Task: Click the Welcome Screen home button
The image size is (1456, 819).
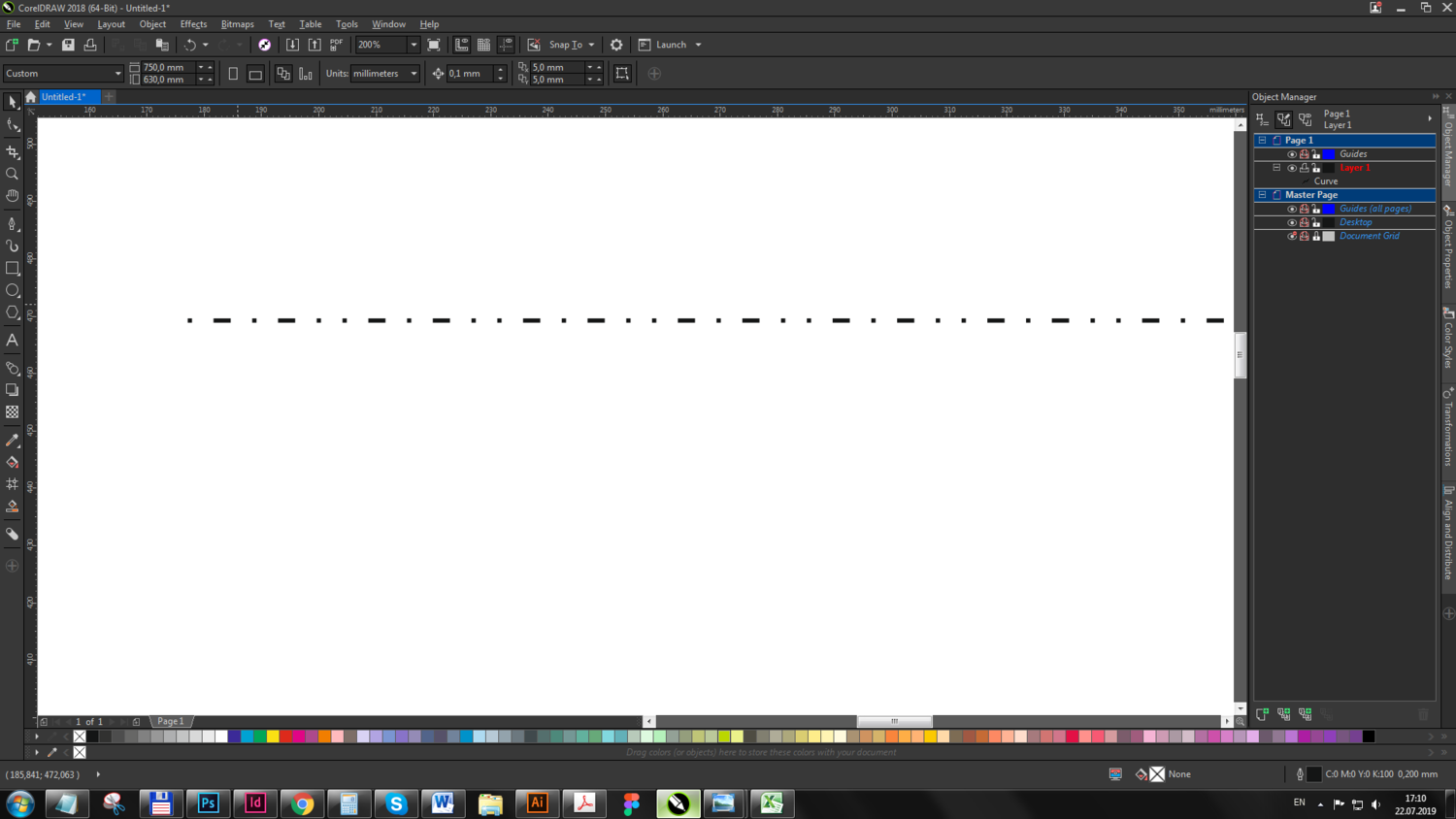Action: [x=31, y=97]
